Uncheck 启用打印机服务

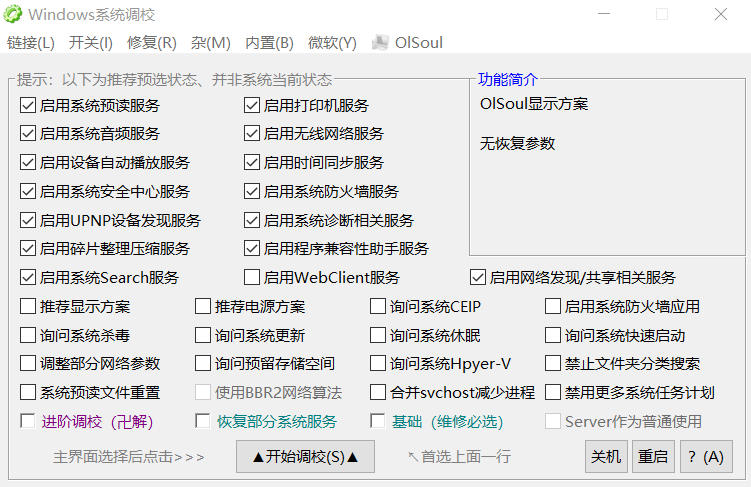point(251,105)
